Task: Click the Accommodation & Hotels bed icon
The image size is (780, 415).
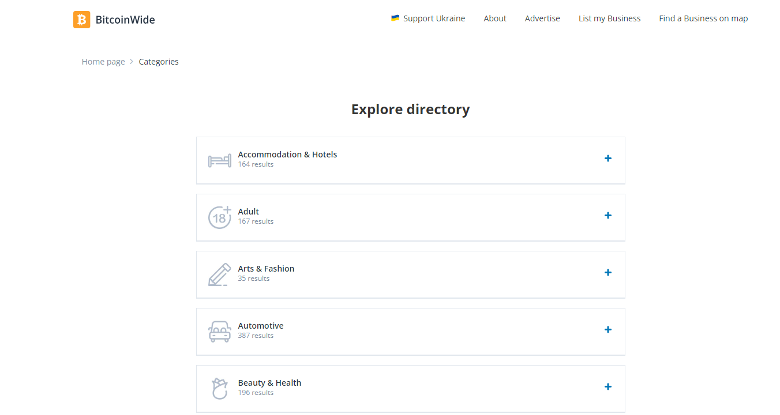Action: coord(219,160)
